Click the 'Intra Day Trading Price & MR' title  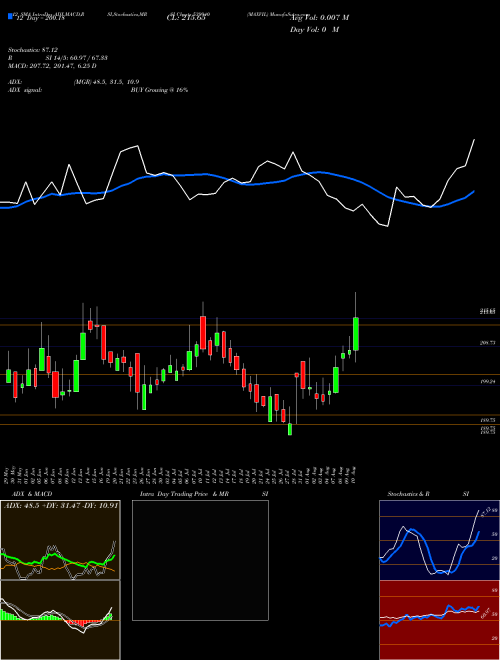click(x=184, y=494)
